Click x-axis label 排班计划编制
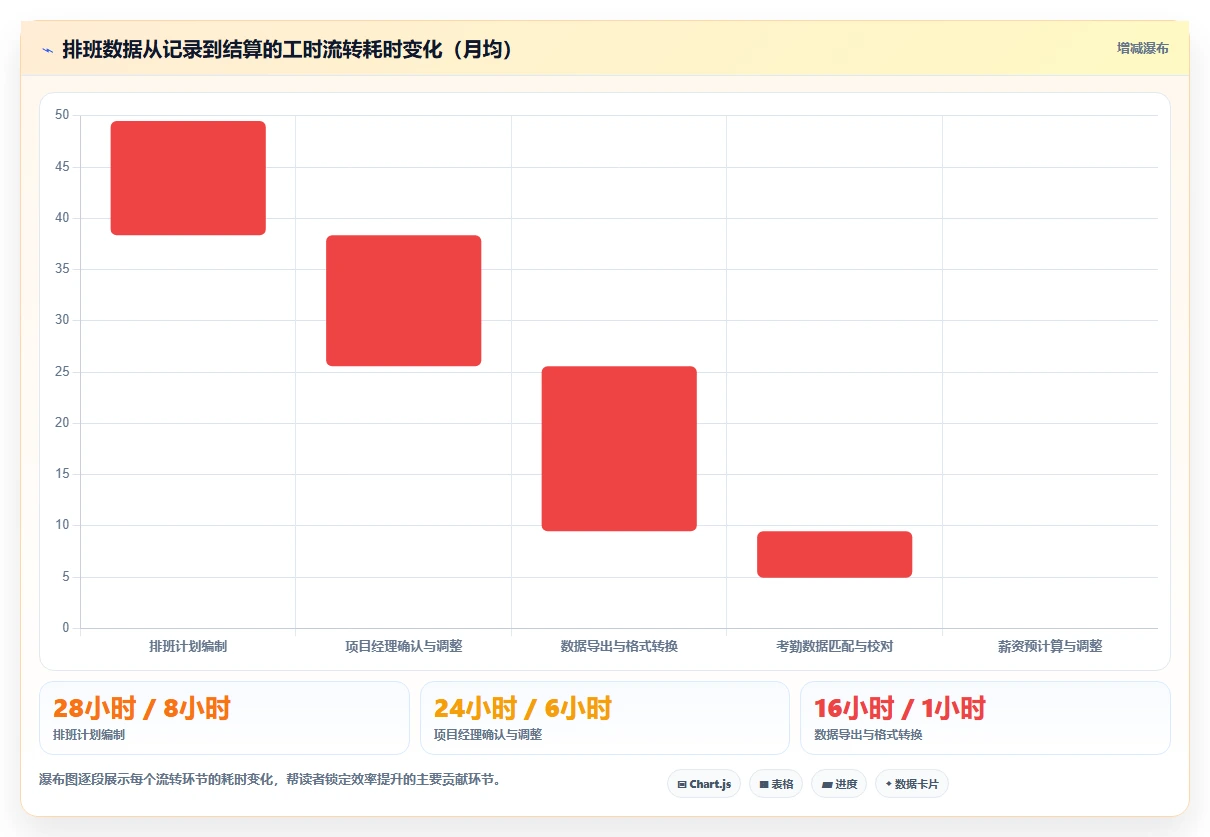 (188, 646)
